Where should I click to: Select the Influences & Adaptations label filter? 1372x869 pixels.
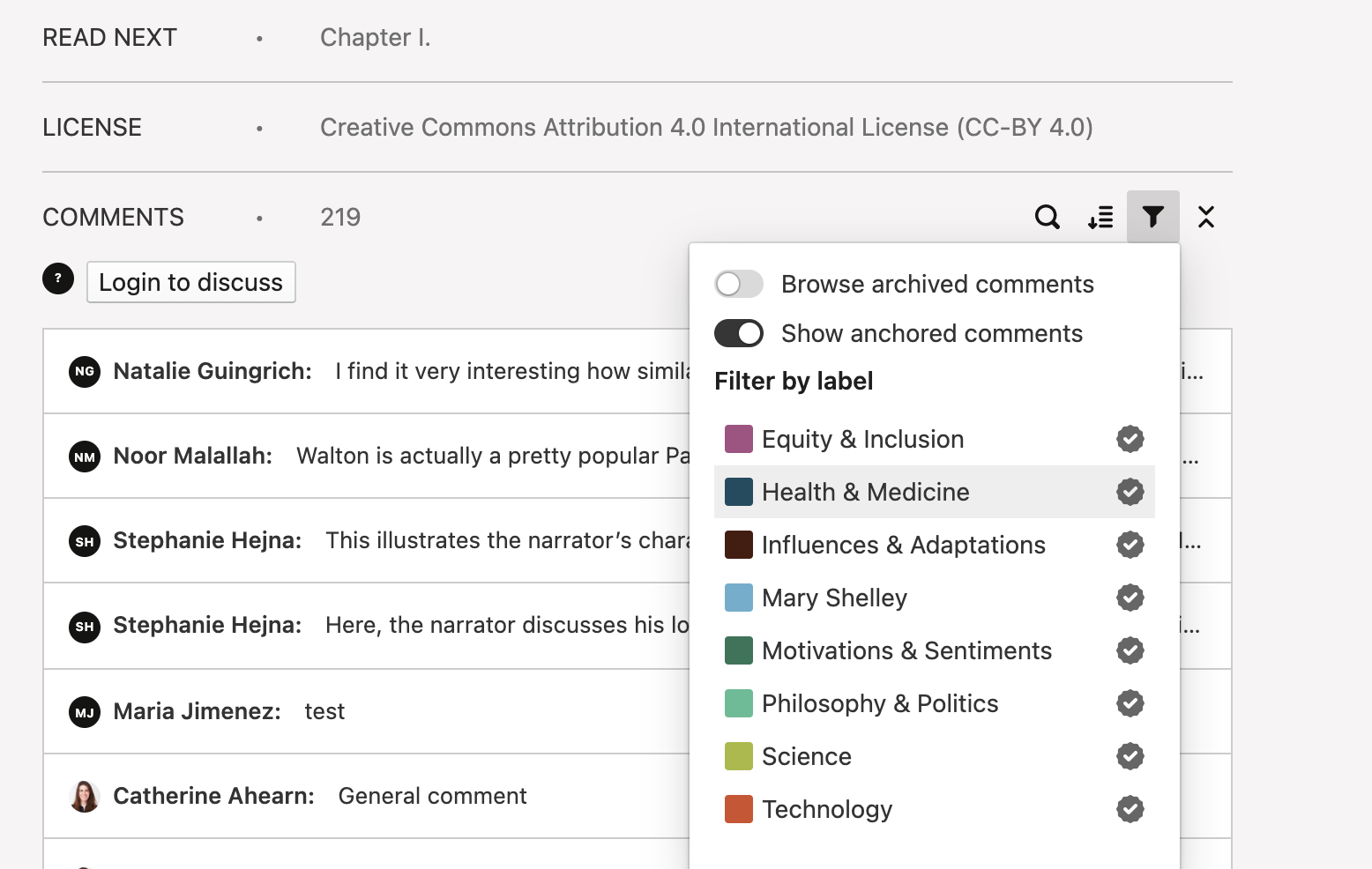coord(935,545)
